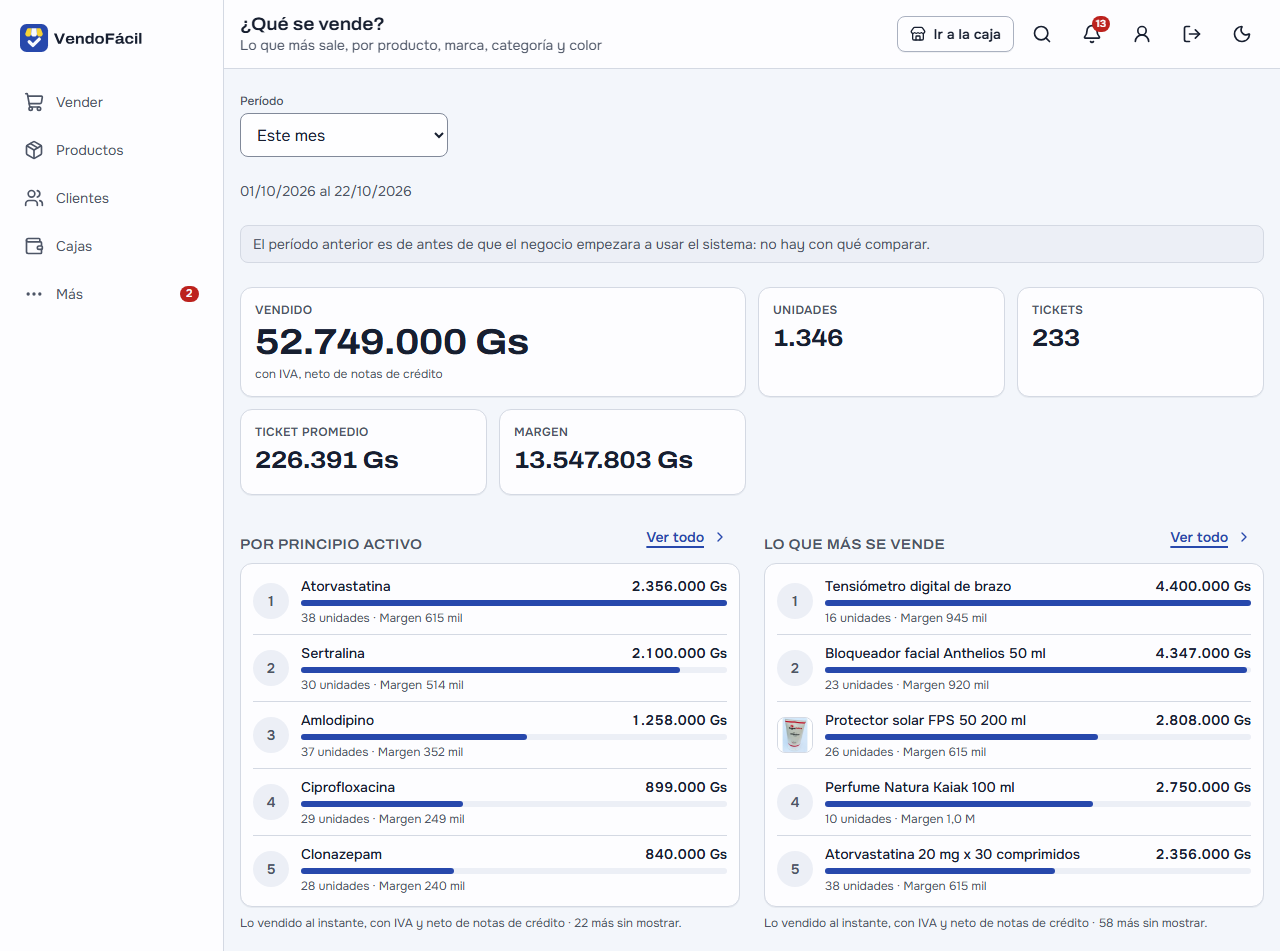1280x951 pixels.
Task: Open the Período dropdown showing Este mes
Action: (344, 135)
